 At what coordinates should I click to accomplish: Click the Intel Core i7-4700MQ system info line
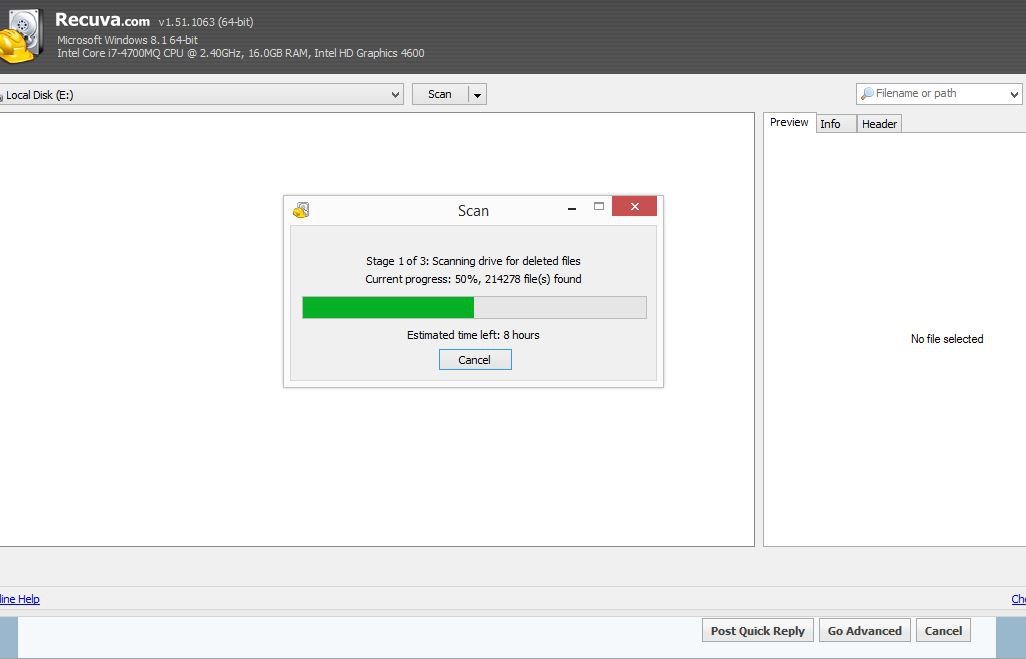241,53
